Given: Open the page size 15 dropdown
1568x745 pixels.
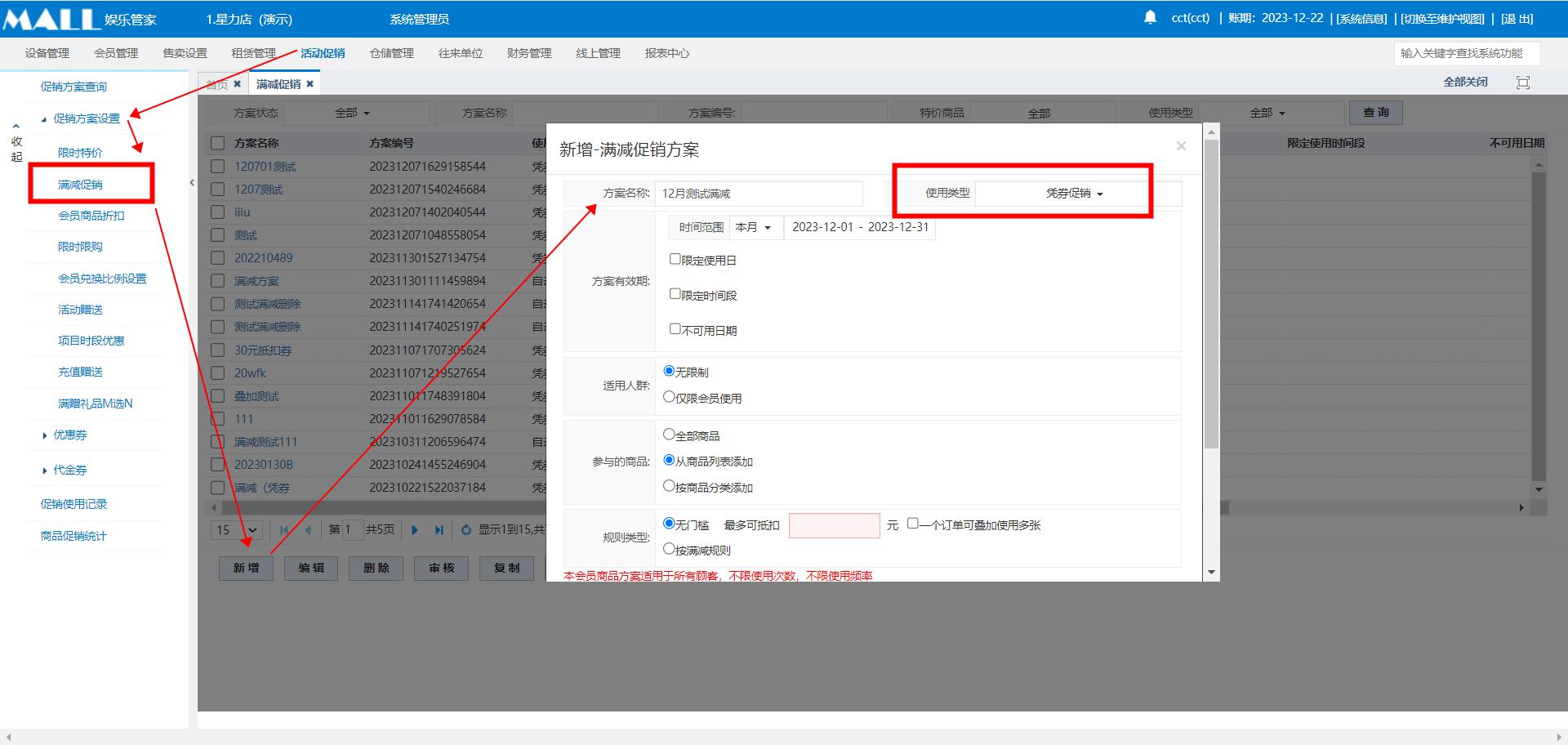Looking at the screenshot, I should click(237, 530).
